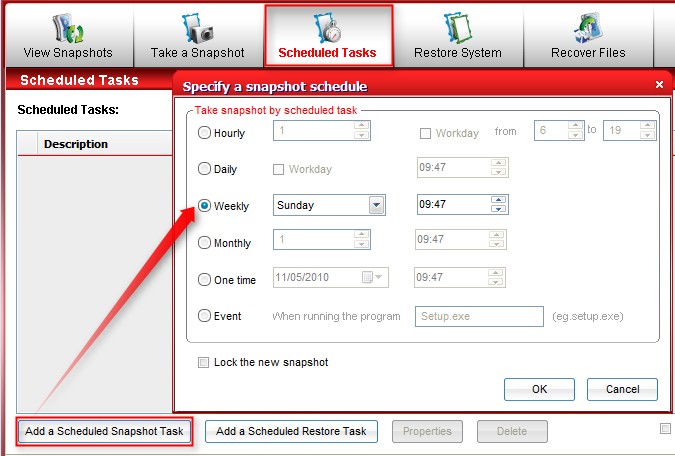
Task: Open the 11/05/2010 date picker dropdown
Action: 378,277
